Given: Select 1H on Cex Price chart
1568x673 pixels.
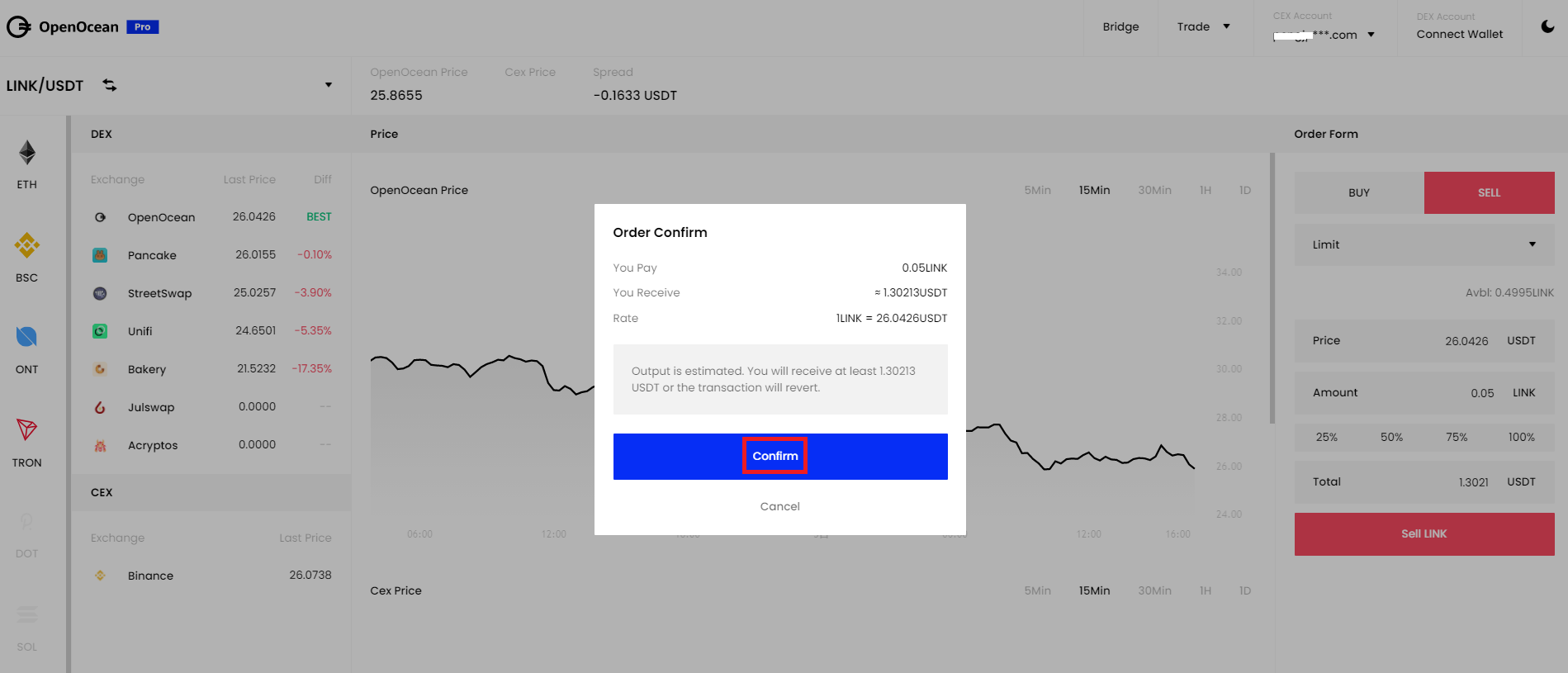Looking at the screenshot, I should (1206, 590).
